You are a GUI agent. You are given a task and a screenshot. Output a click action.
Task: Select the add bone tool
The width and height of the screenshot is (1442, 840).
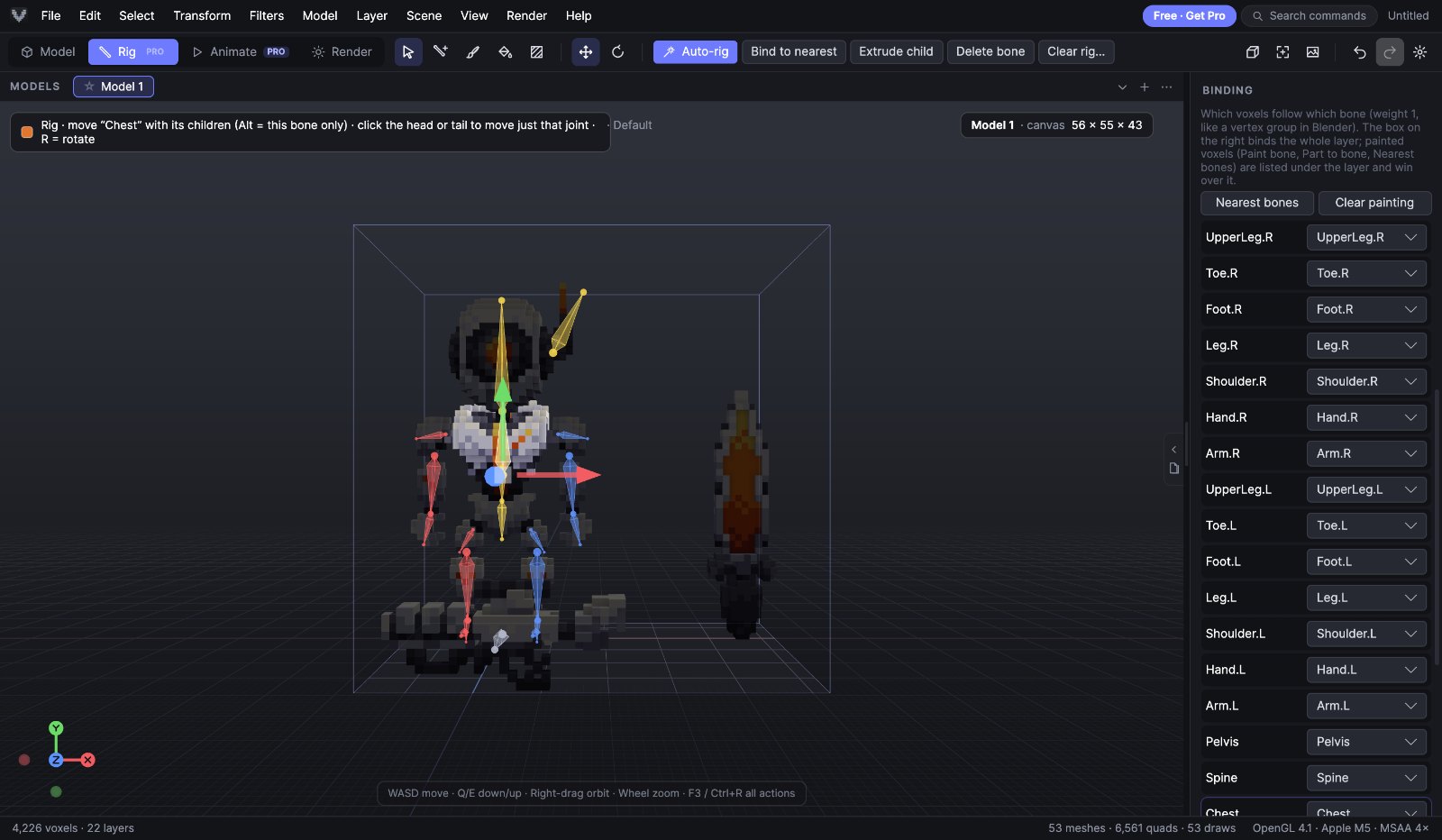[441, 52]
